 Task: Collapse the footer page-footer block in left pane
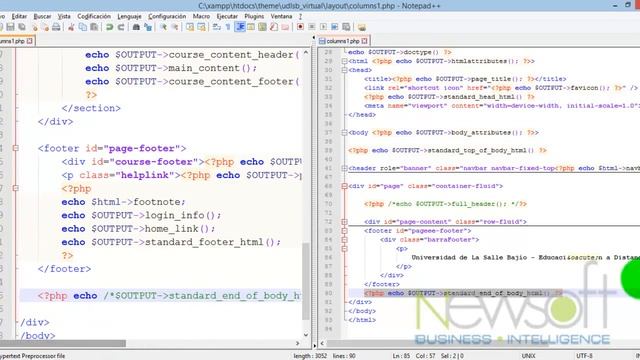[16, 148]
